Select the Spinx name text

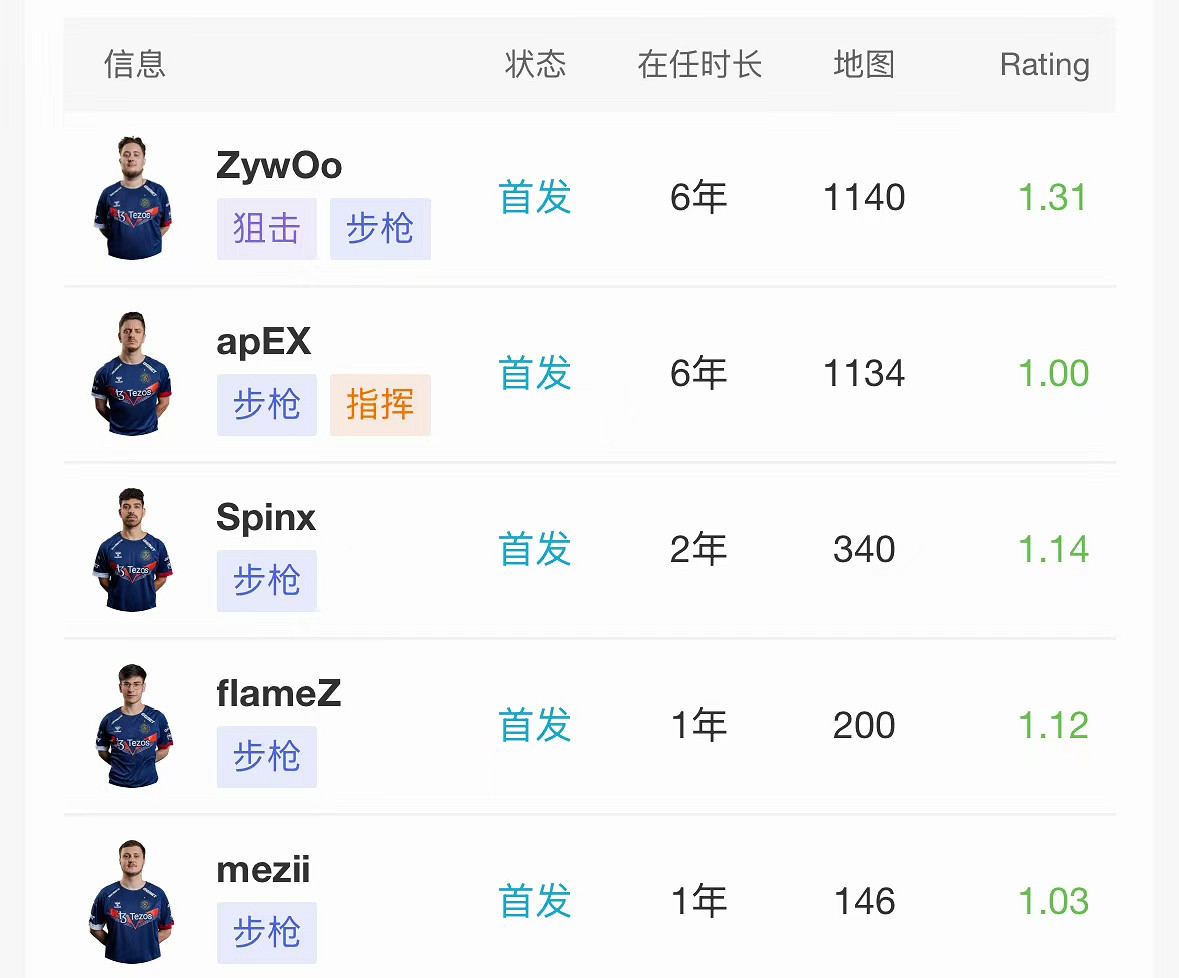(x=266, y=518)
